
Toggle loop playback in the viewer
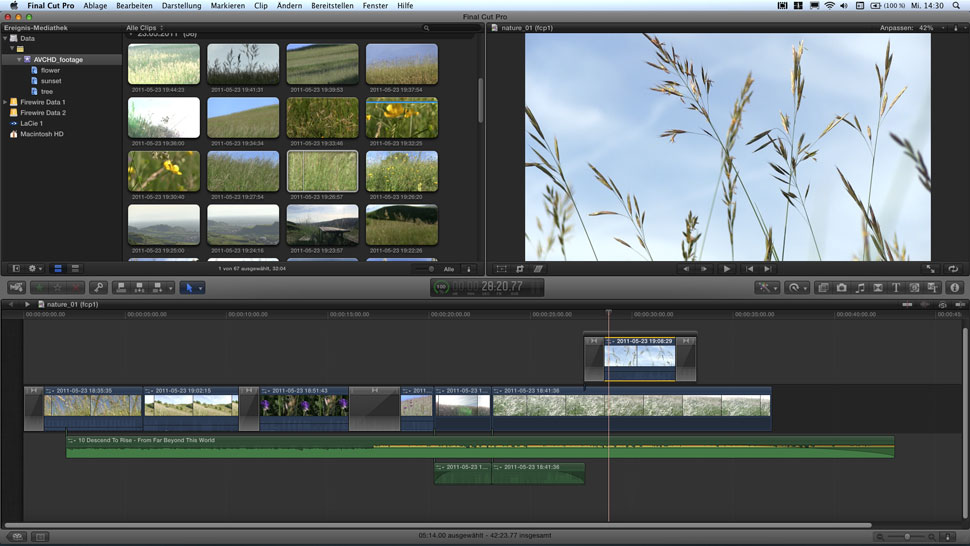click(x=954, y=269)
